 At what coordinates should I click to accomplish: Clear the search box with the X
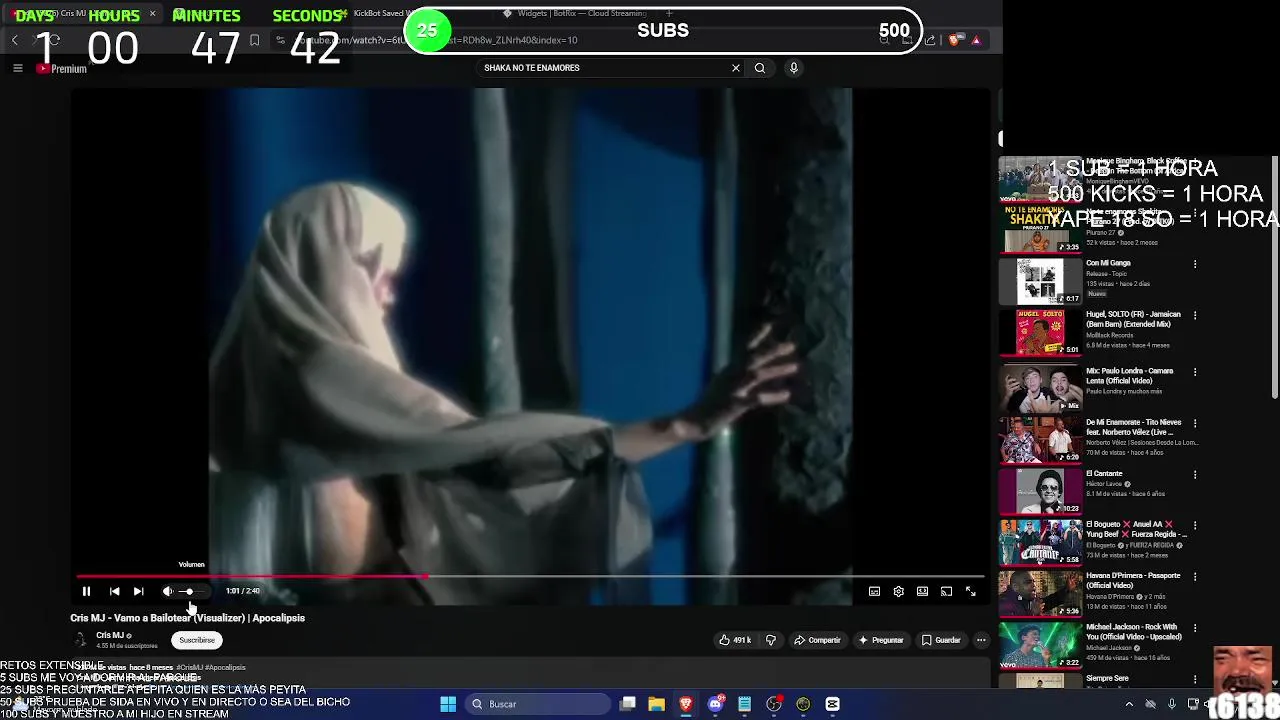pyautogui.click(x=736, y=68)
